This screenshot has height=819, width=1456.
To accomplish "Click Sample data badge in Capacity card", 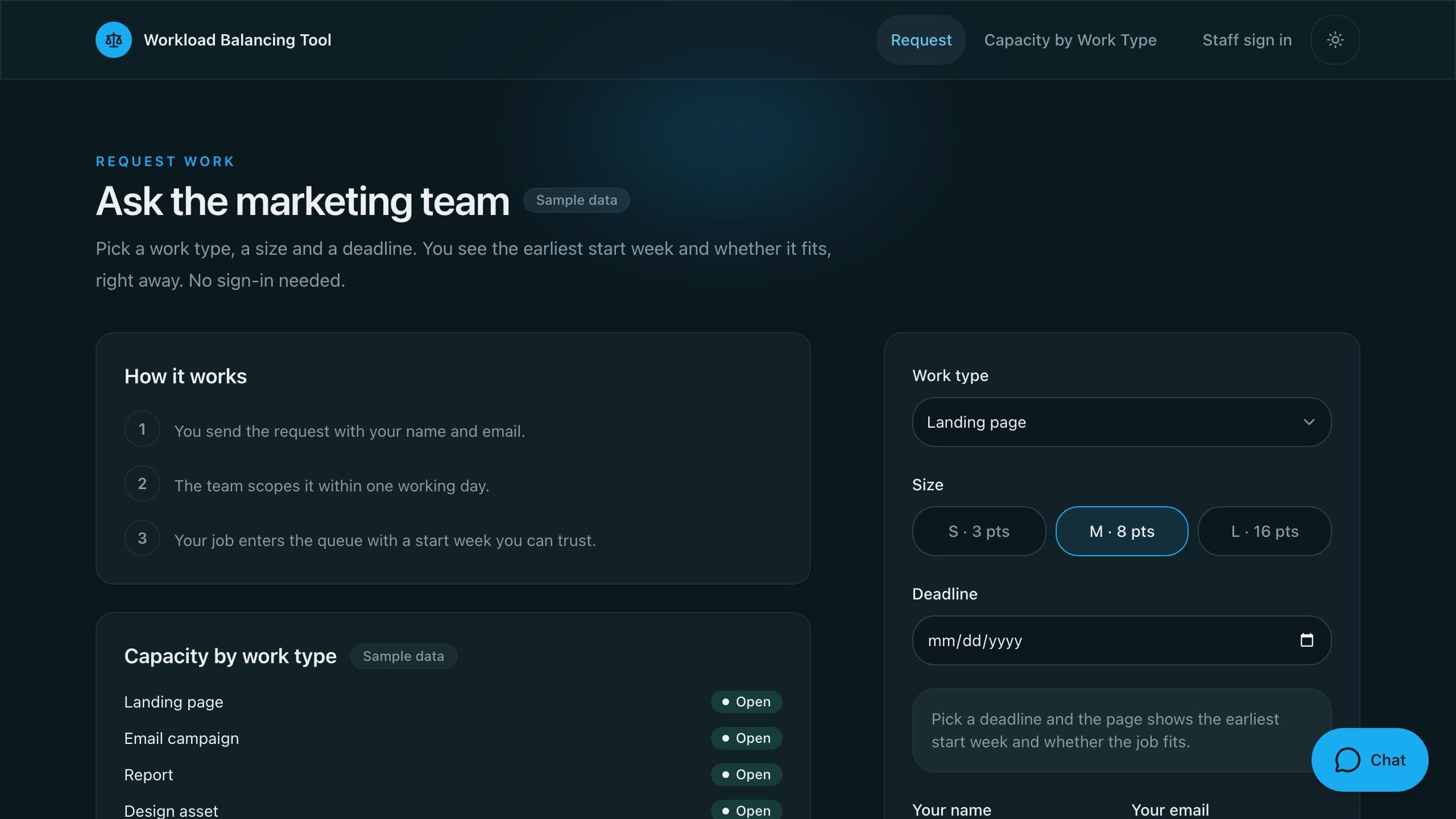I will pyautogui.click(x=403, y=656).
